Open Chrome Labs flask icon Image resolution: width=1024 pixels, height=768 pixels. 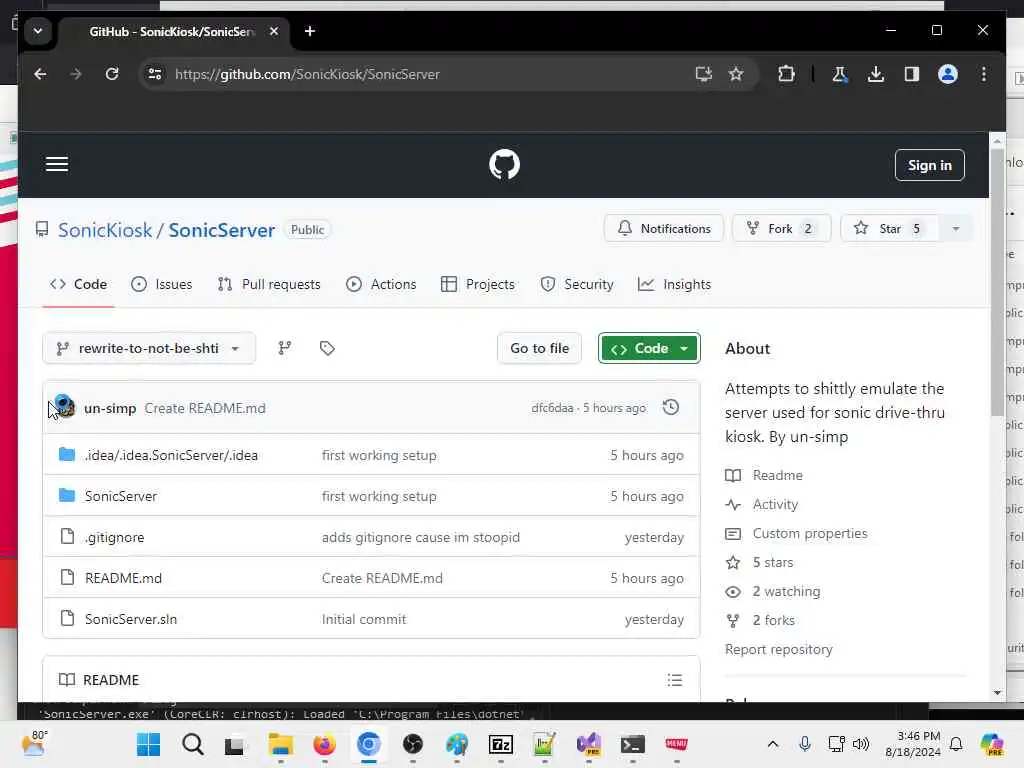click(x=840, y=74)
